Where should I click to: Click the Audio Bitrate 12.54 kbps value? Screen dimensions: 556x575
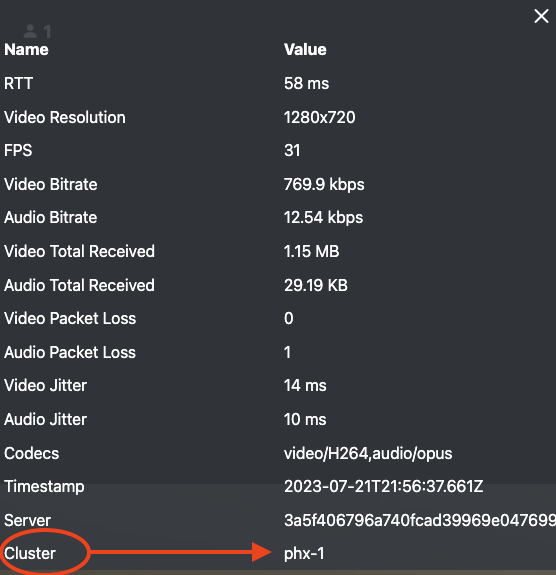click(x=323, y=217)
